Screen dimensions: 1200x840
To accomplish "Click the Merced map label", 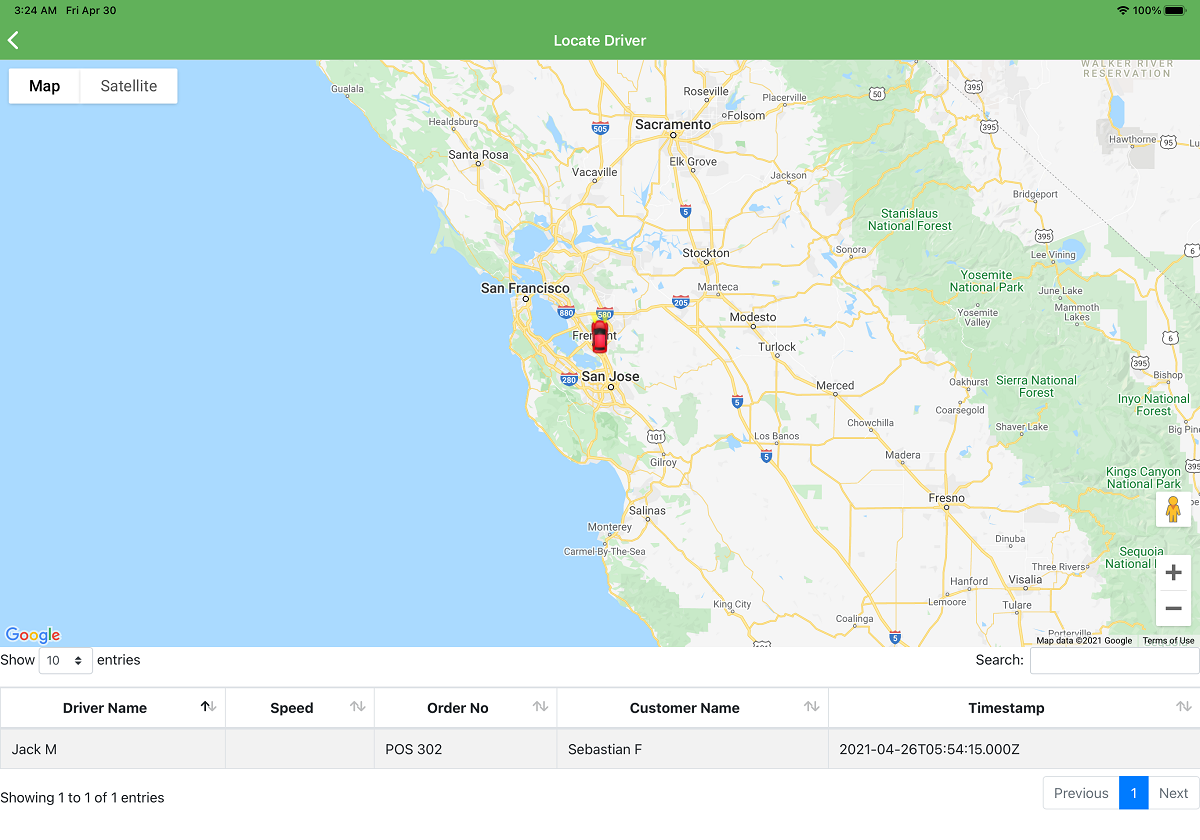I will (x=835, y=386).
